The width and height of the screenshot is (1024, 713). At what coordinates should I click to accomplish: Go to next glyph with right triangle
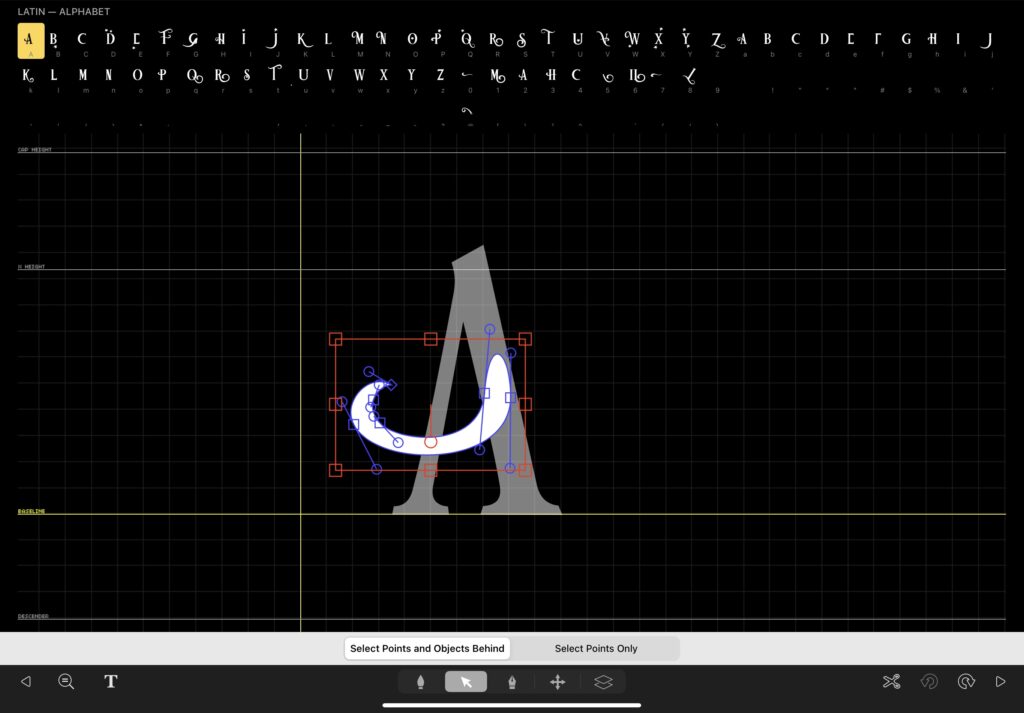tap(1000, 682)
